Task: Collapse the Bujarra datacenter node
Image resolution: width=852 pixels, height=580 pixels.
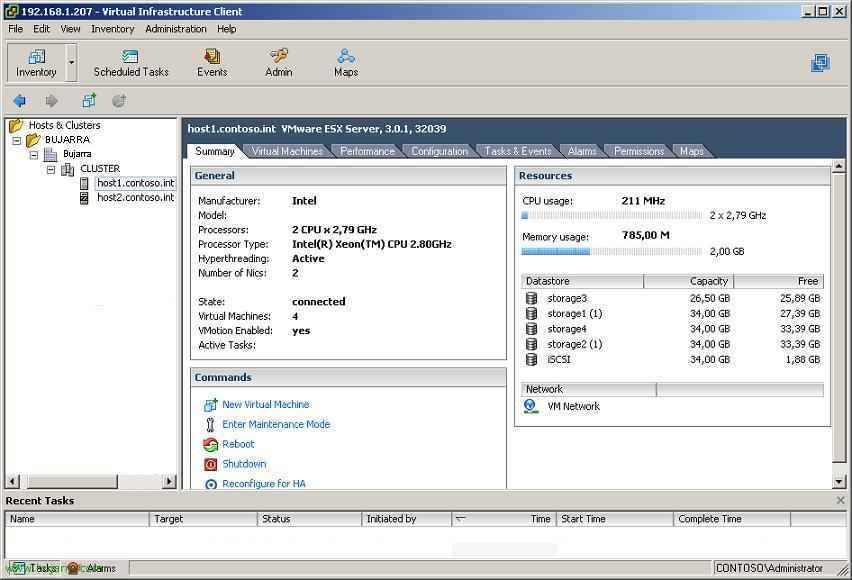Action: click(34, 155)
